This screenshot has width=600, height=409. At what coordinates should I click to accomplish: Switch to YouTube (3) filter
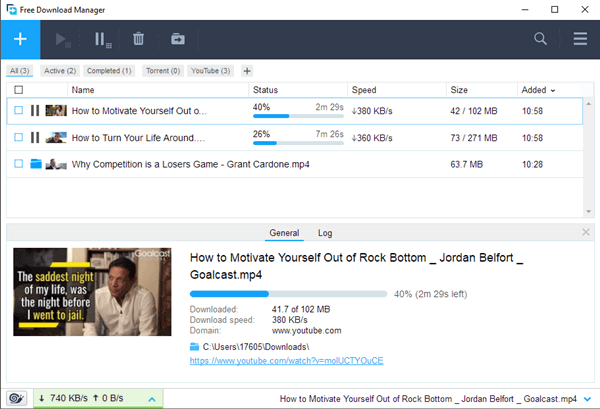click(210, 71)
